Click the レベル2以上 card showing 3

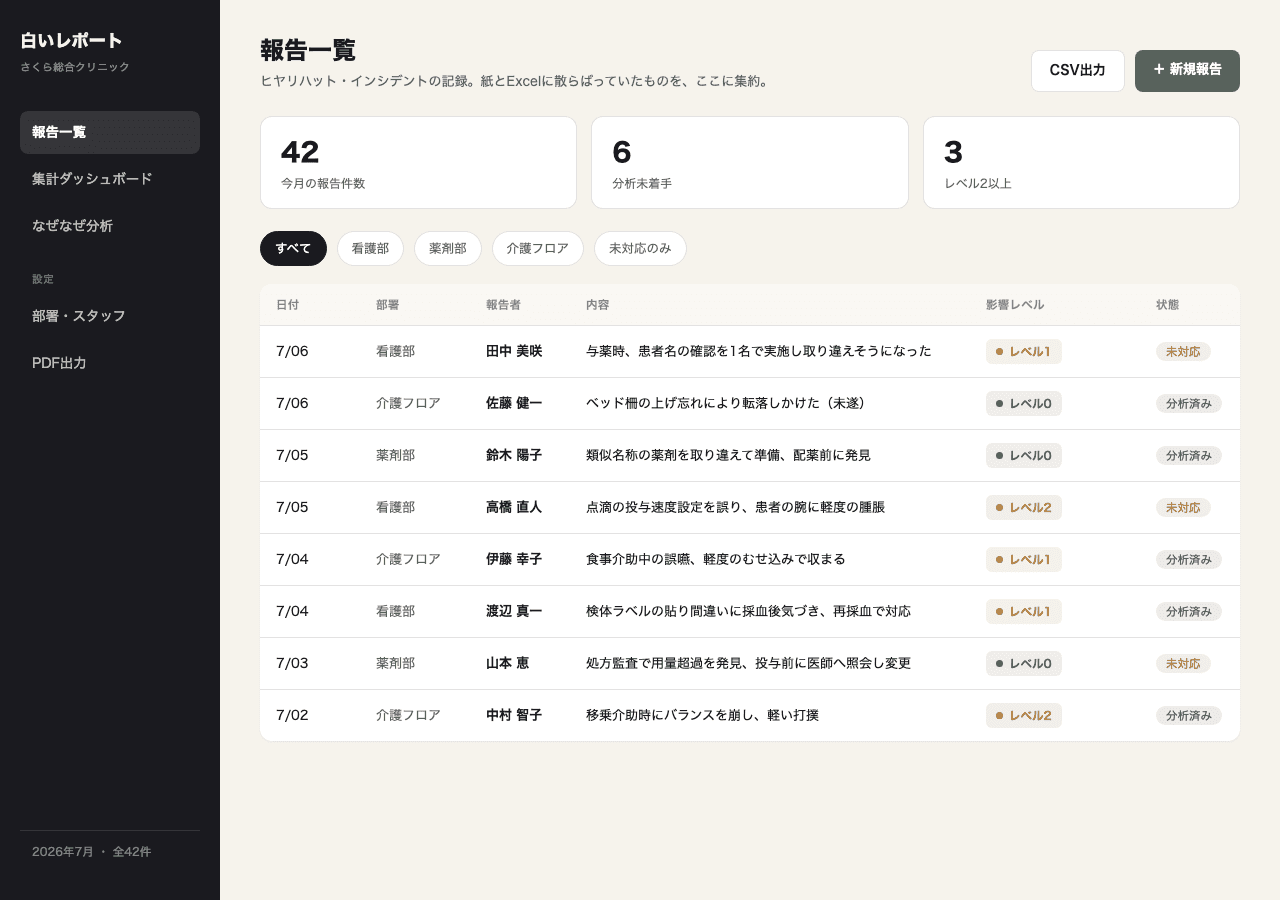click(1081, 163)
